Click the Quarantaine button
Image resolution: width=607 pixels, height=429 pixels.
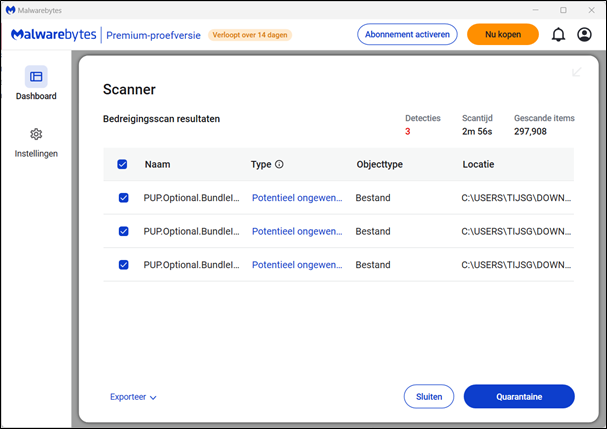pyautogui.click(x=519, y=397)
